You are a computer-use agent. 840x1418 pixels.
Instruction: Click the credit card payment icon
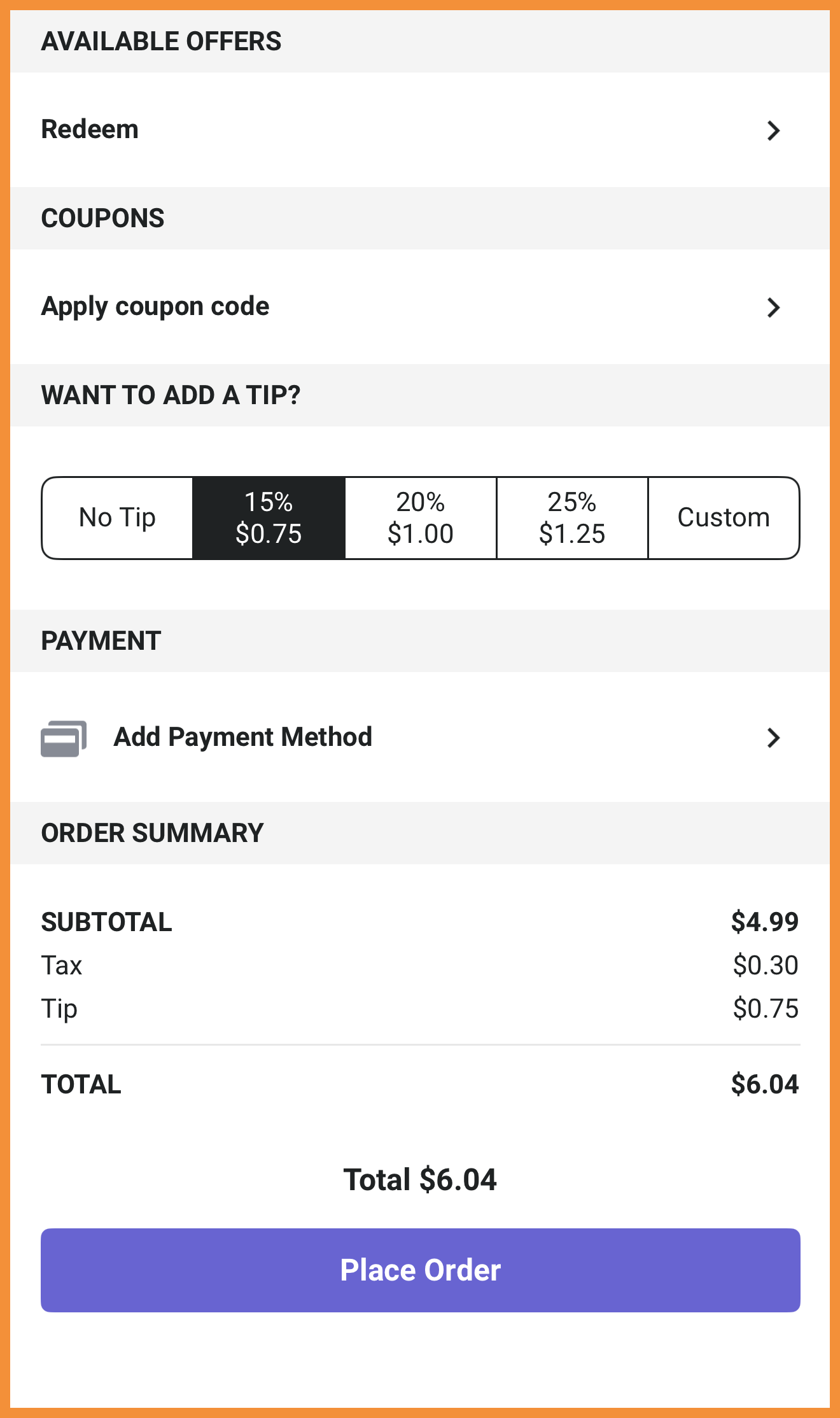64,738
